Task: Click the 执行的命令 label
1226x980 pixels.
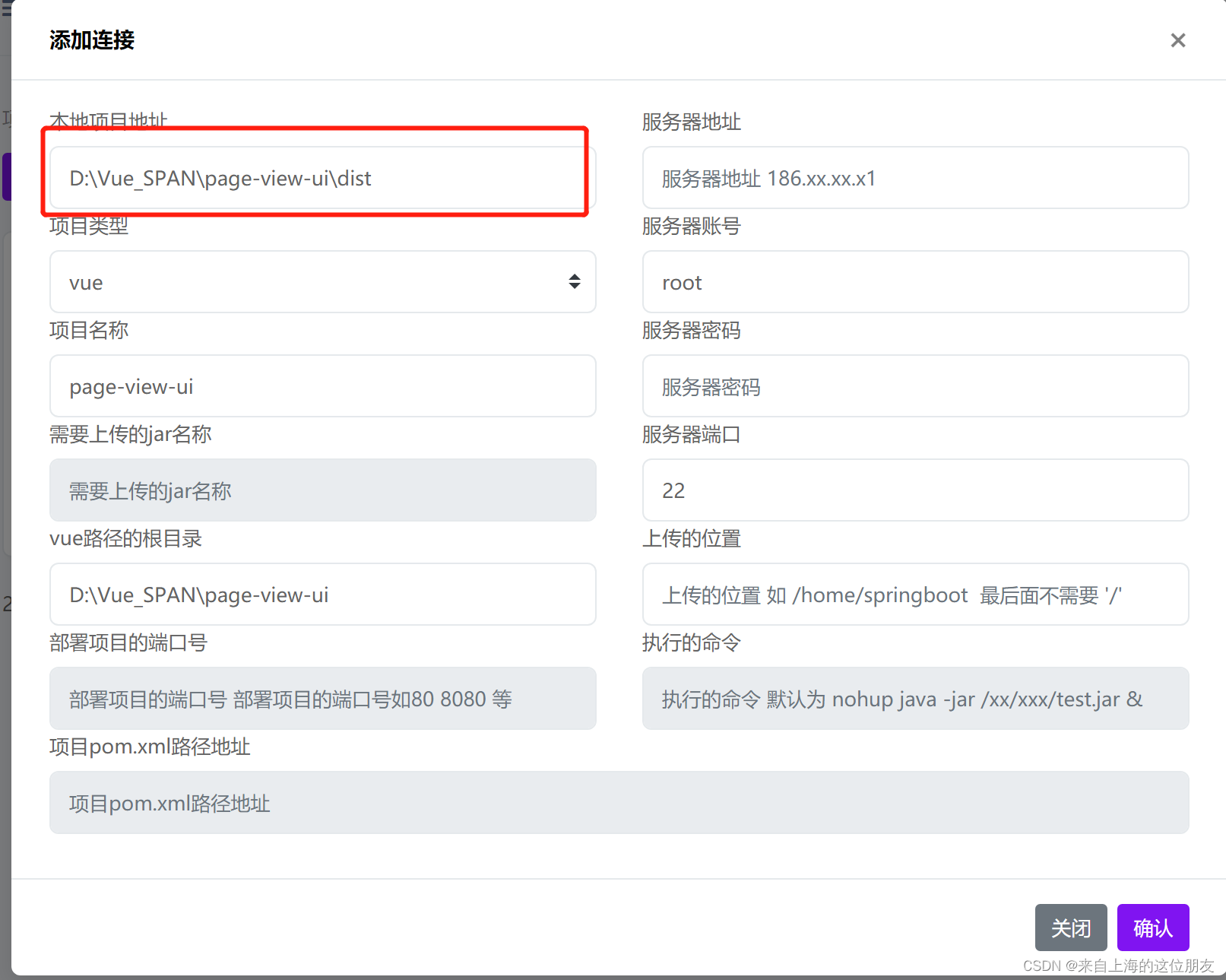Action: (692, 642)
